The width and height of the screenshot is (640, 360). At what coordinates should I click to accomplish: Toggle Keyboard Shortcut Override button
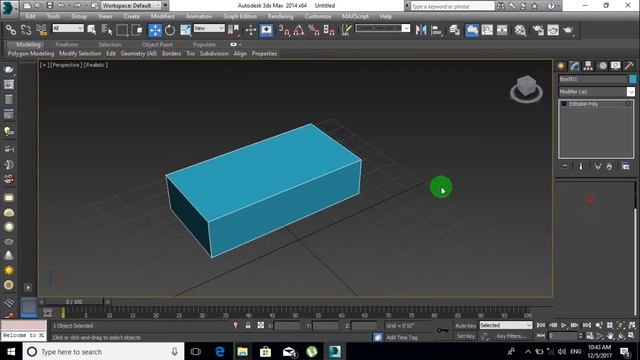point(266,30)
